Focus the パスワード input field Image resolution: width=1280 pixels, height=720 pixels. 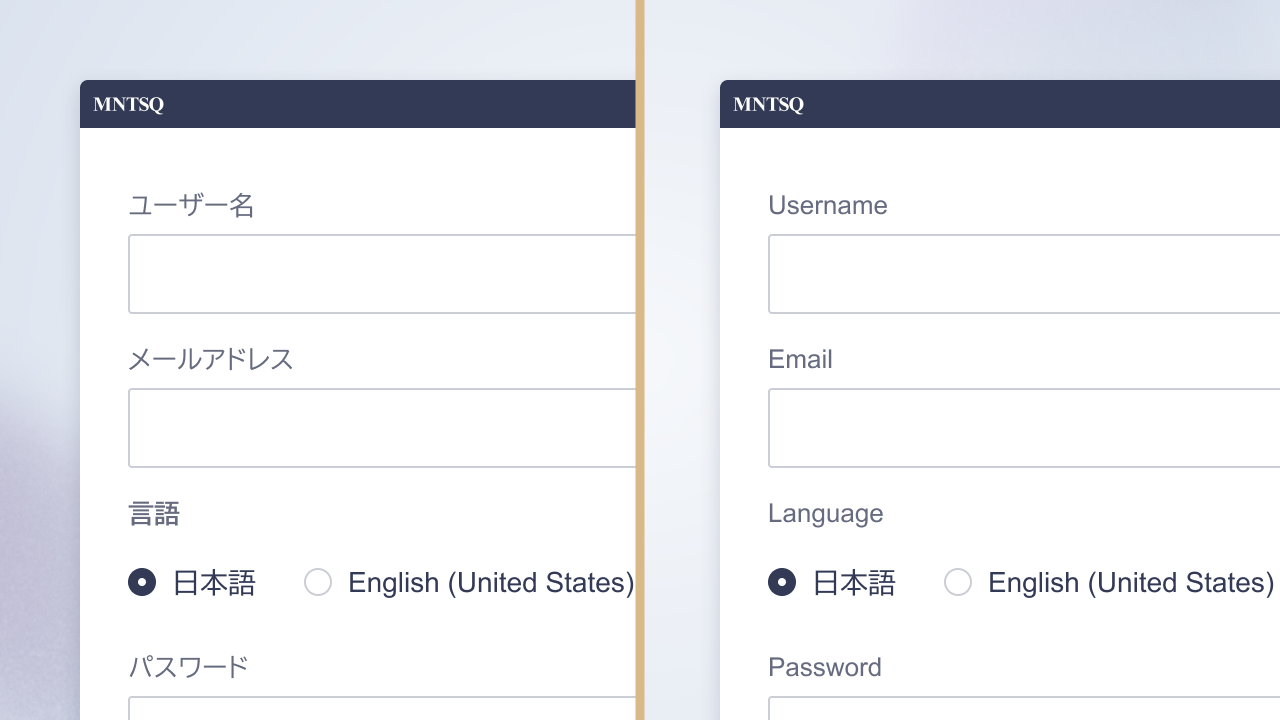pyautogui.click(x=382, y=708)
